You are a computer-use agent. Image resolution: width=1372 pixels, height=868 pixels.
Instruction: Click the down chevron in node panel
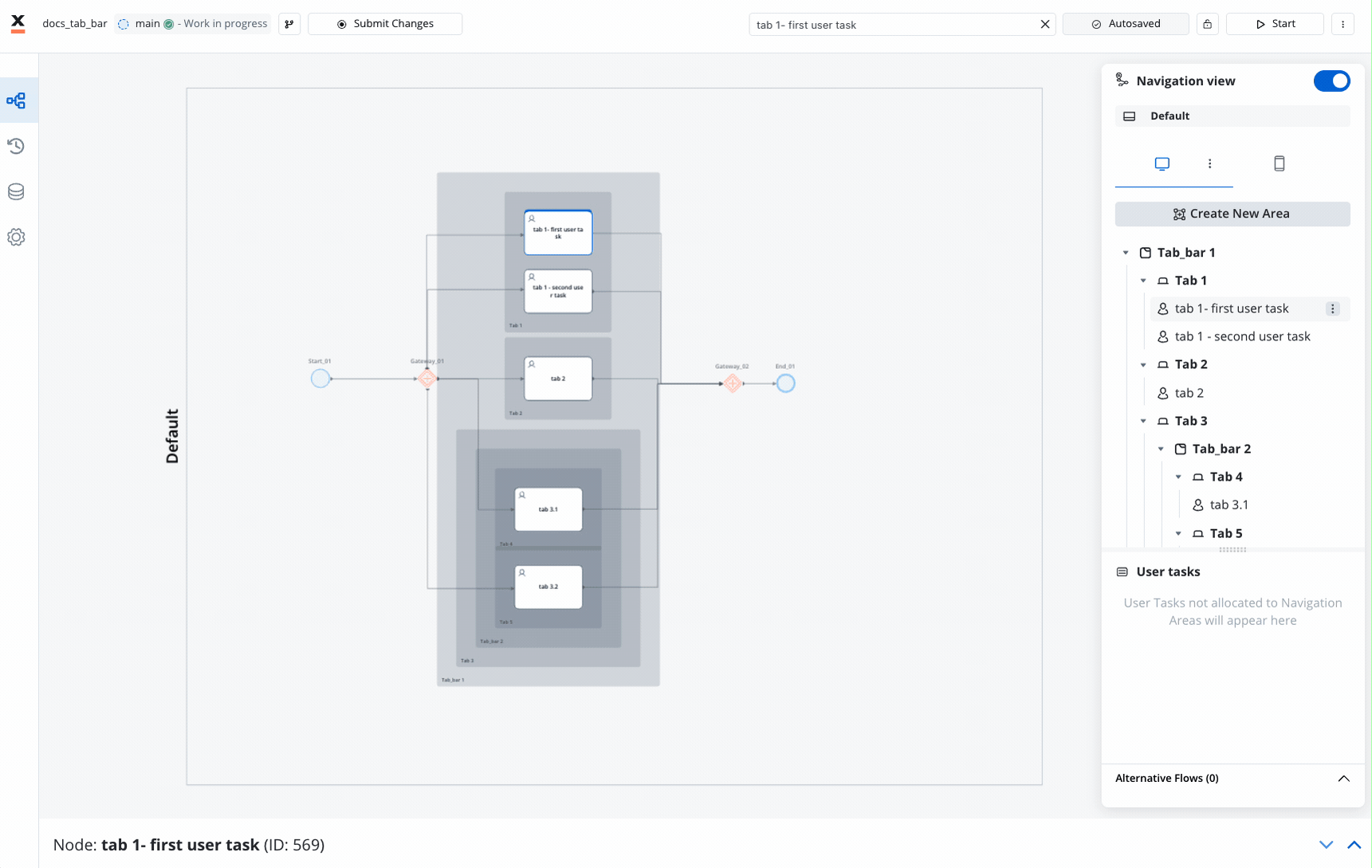pyautogui.click(x=1327, y=845)
